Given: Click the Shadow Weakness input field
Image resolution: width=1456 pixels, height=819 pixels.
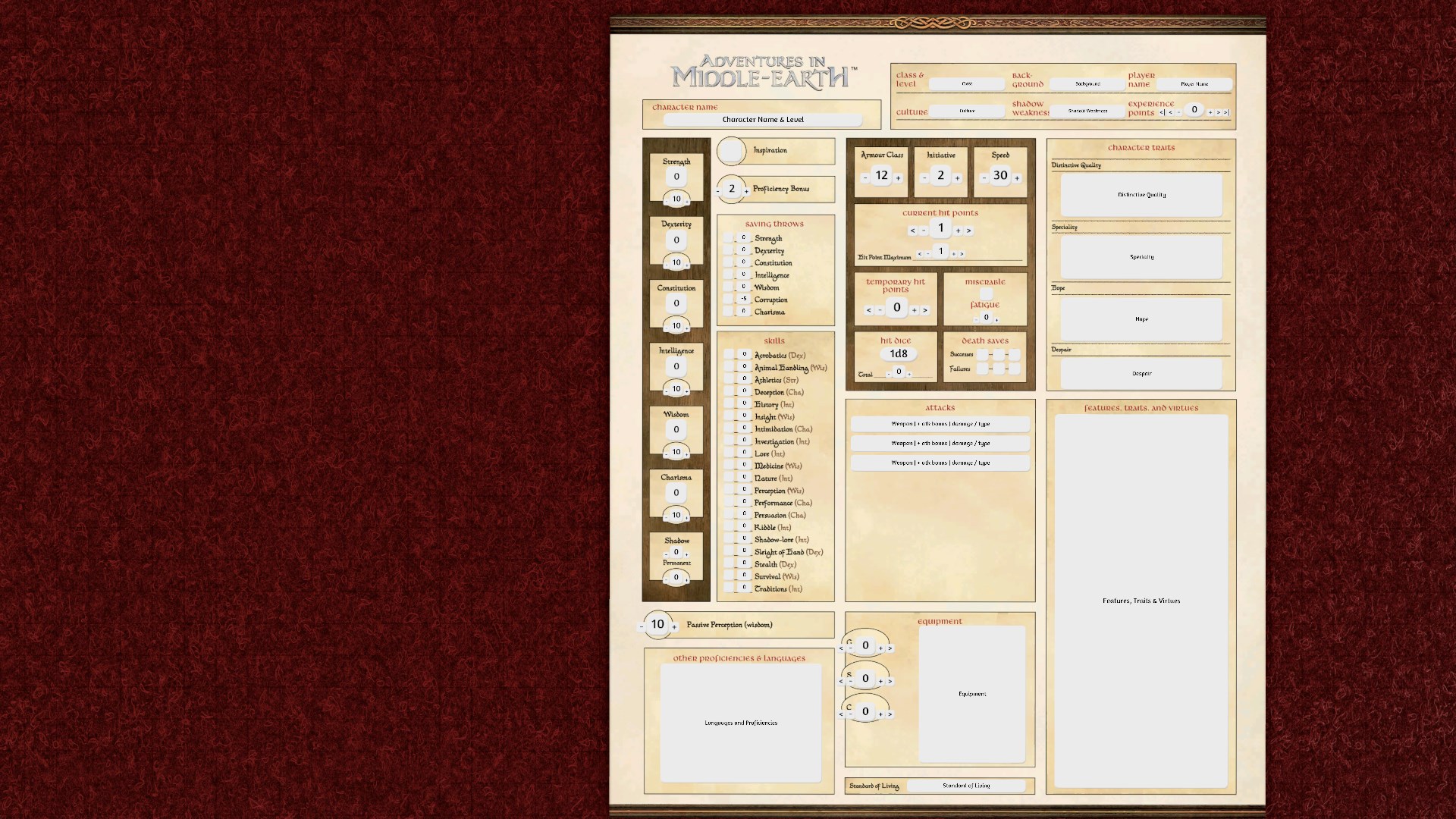Looking at the screenshot, I should [x=1087, y=111].
